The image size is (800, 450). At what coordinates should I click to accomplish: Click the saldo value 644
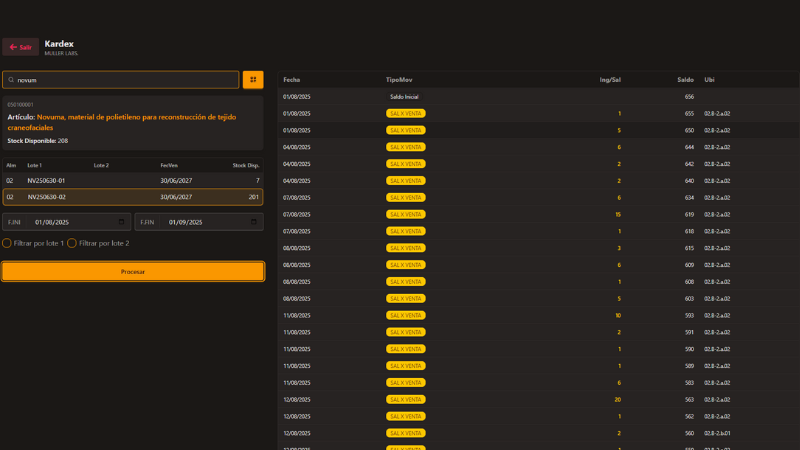click(x=689, y=147)
